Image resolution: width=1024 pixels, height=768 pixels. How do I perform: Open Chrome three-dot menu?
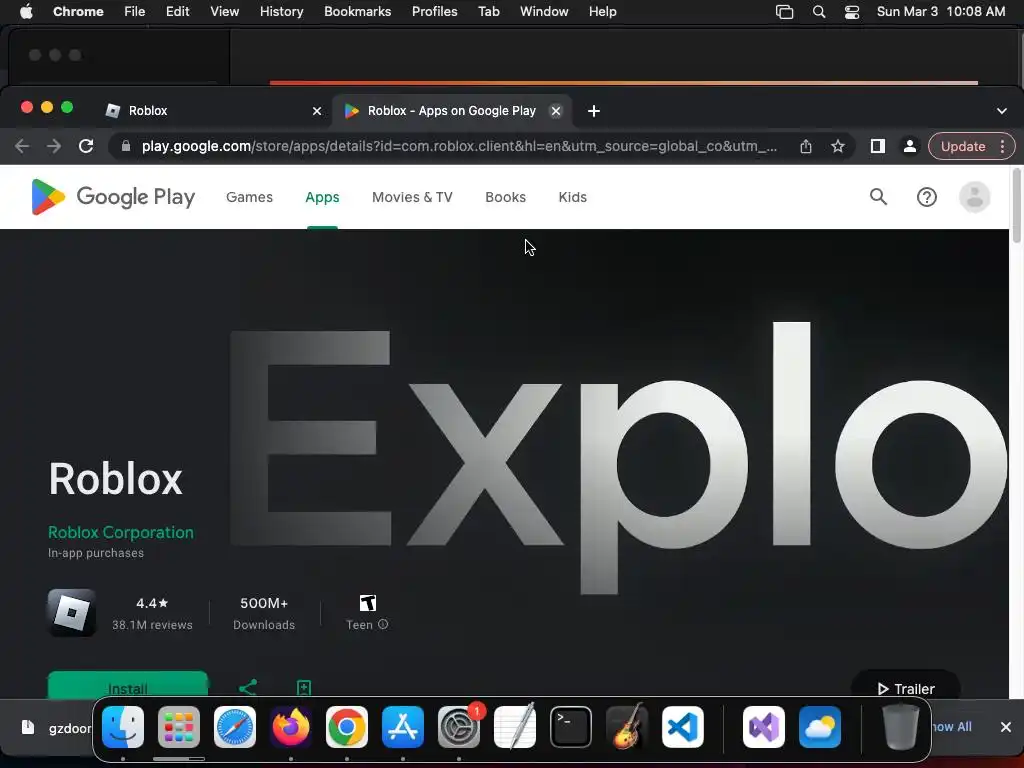(x=1002, y=146)
